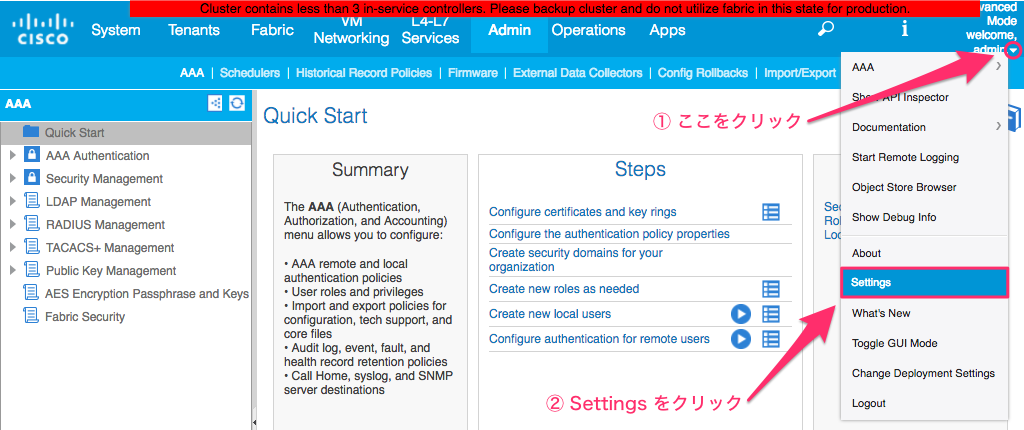Viewport: 1024px width, 430px height.
Task: Click the navigation pane collapse handle
Action: pyautogui.click(x=253, y=423)
